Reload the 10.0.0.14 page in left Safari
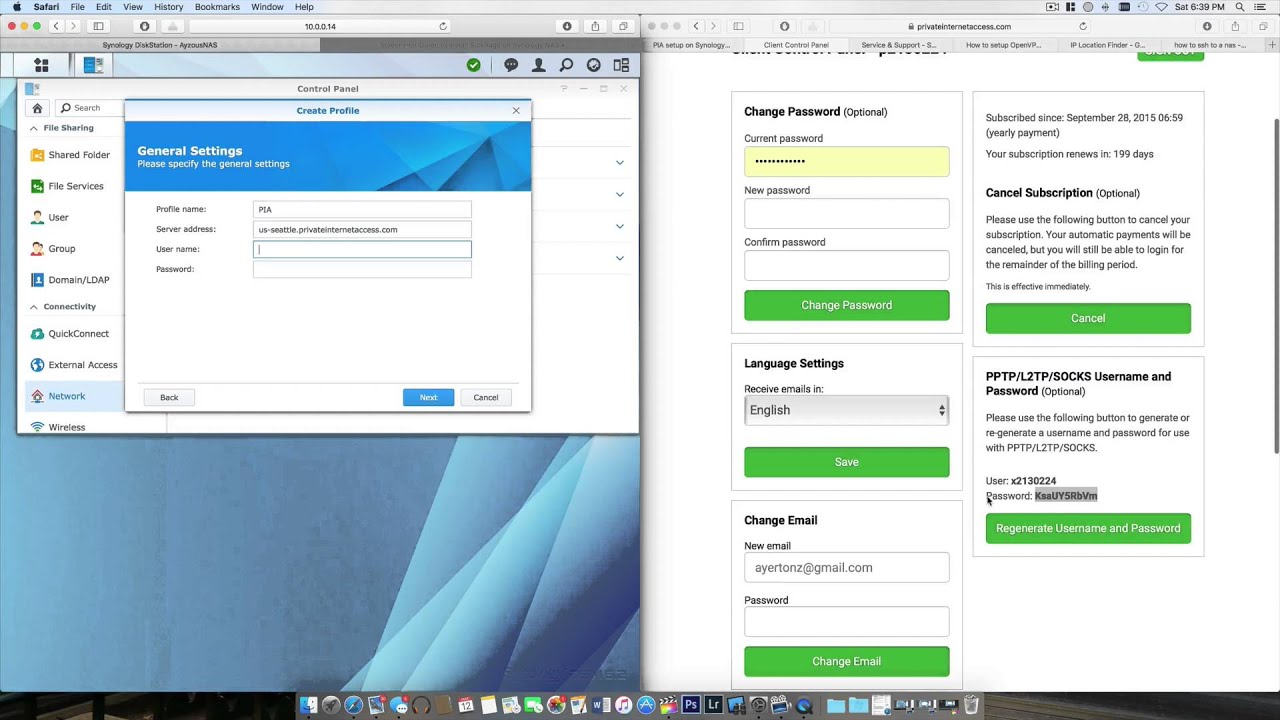This screenshot has height=720, width=1280. 443,26
